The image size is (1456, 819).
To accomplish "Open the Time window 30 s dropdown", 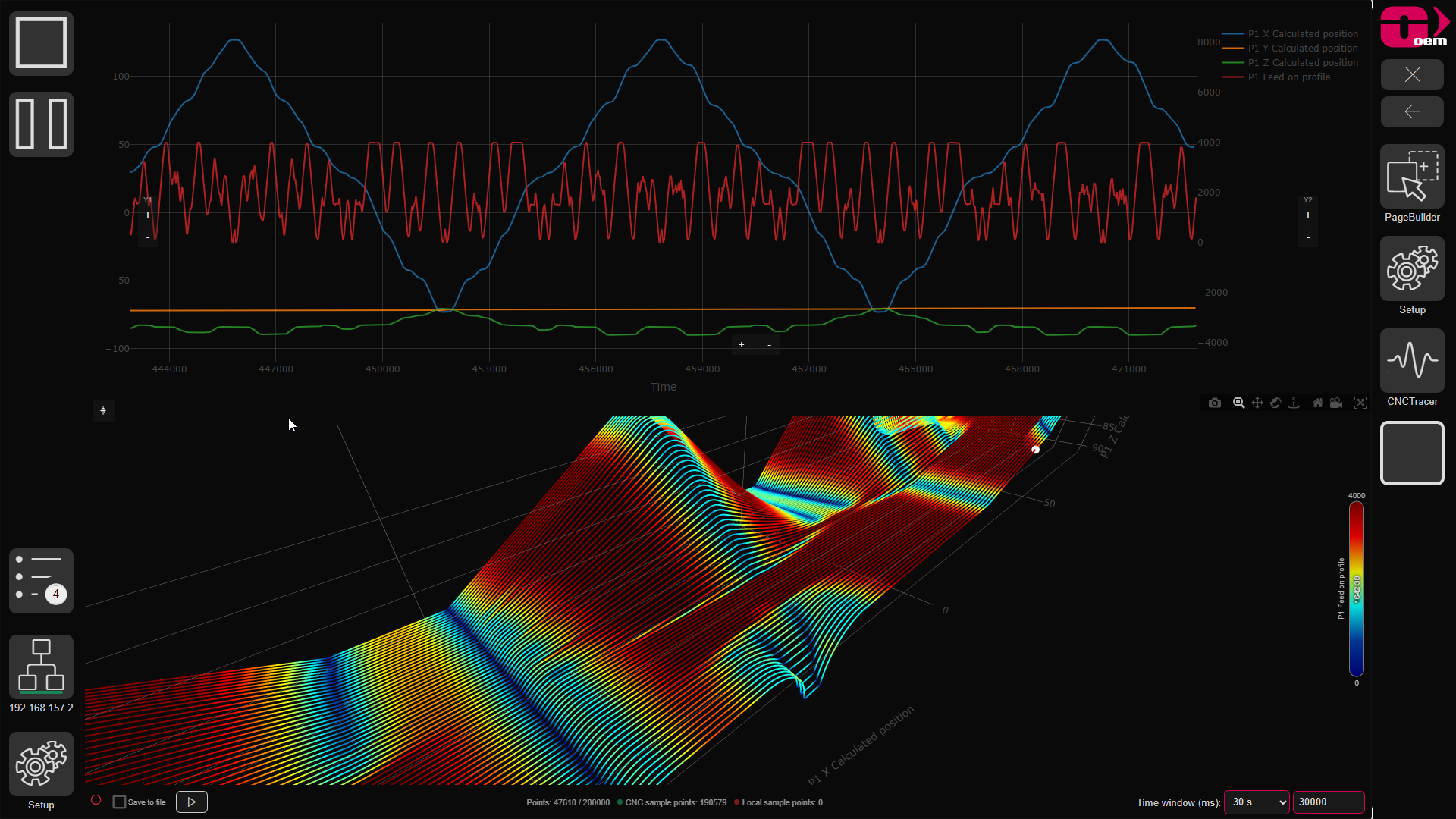I will pyautogui.click(x=1257, y=802).
